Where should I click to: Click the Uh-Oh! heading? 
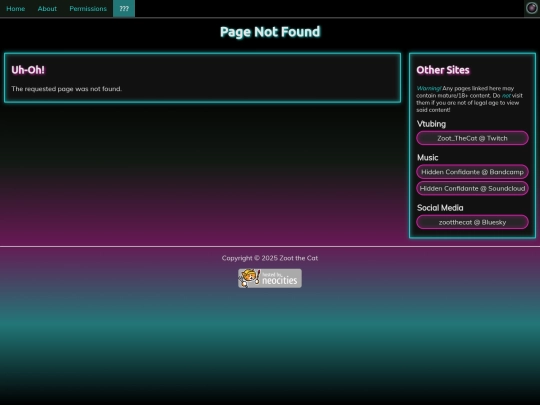point(28,70)
